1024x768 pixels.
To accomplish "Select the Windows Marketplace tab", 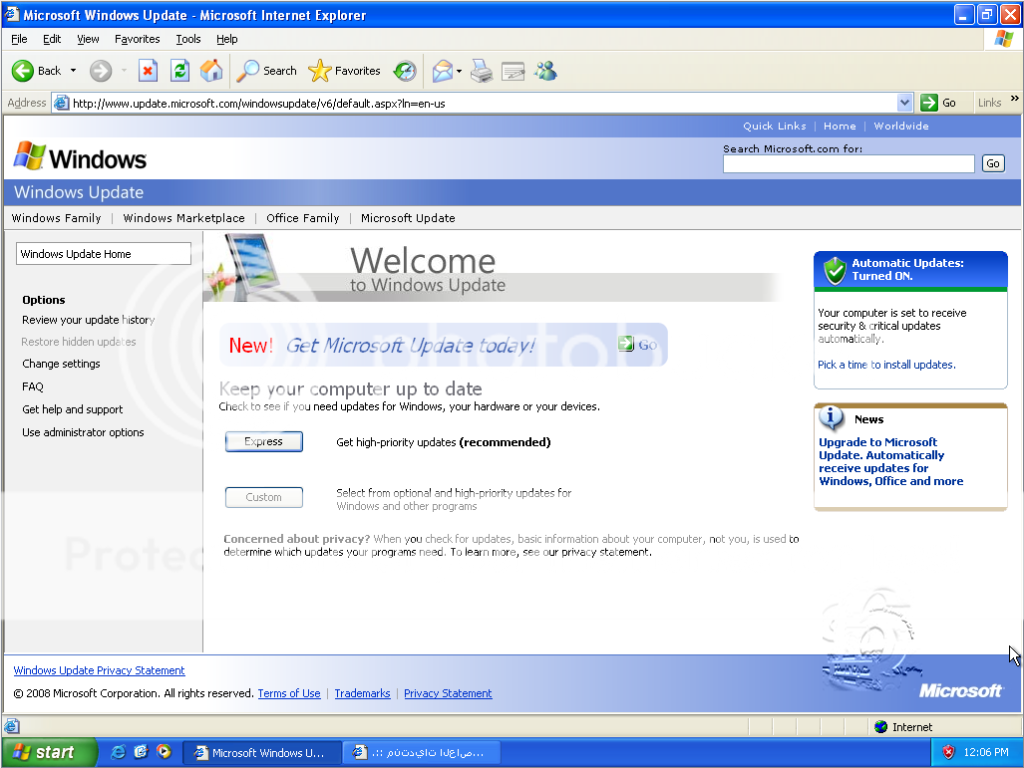I will click(184, 218).
